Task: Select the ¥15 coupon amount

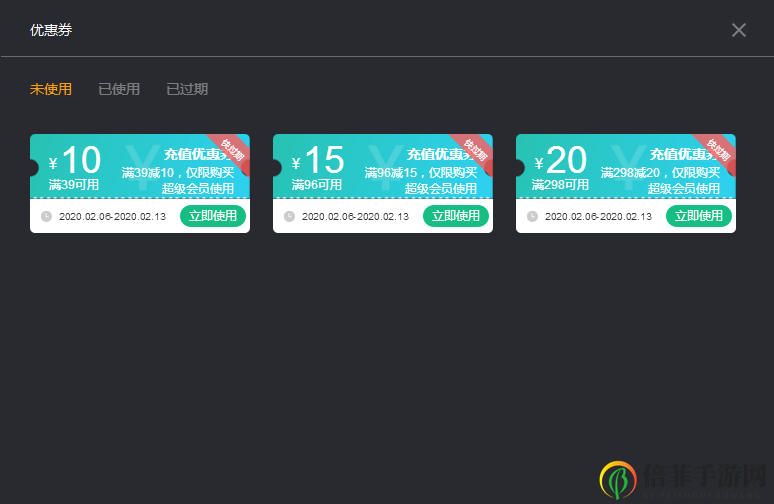Action: [319, 161]
